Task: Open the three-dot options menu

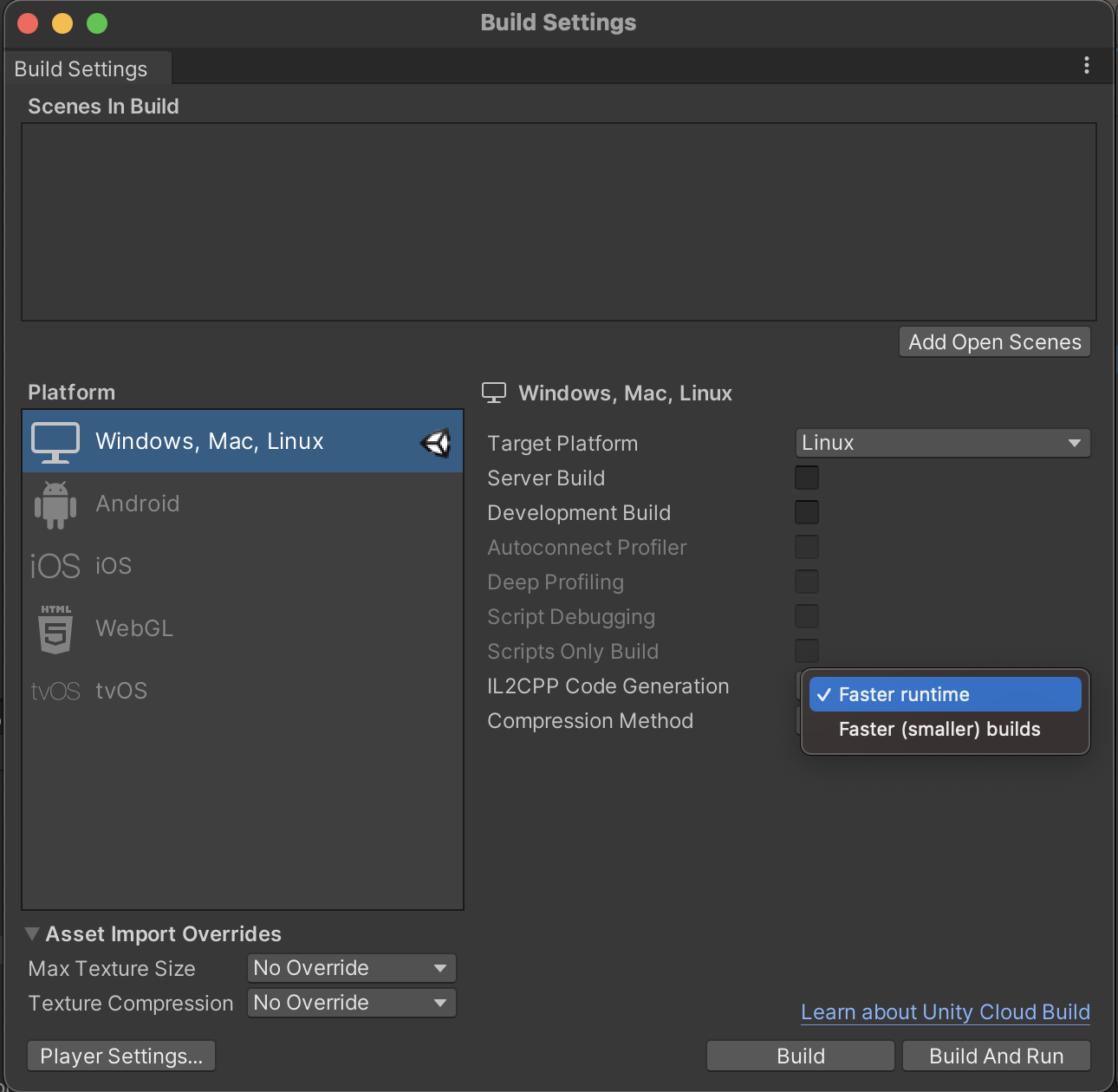Action: pyautogui.click(x=1087, y=66)
